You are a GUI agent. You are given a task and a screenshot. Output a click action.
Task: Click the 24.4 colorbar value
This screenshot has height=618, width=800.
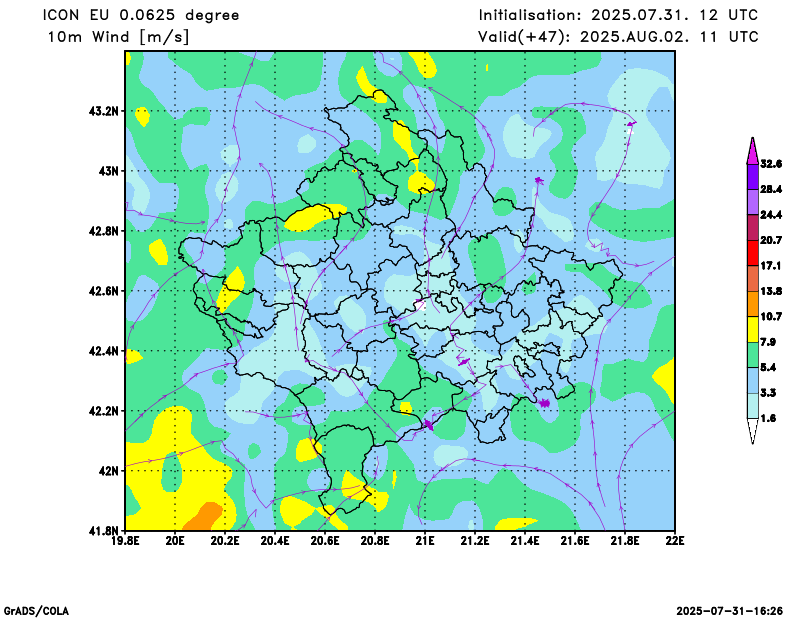click(771, 215)
